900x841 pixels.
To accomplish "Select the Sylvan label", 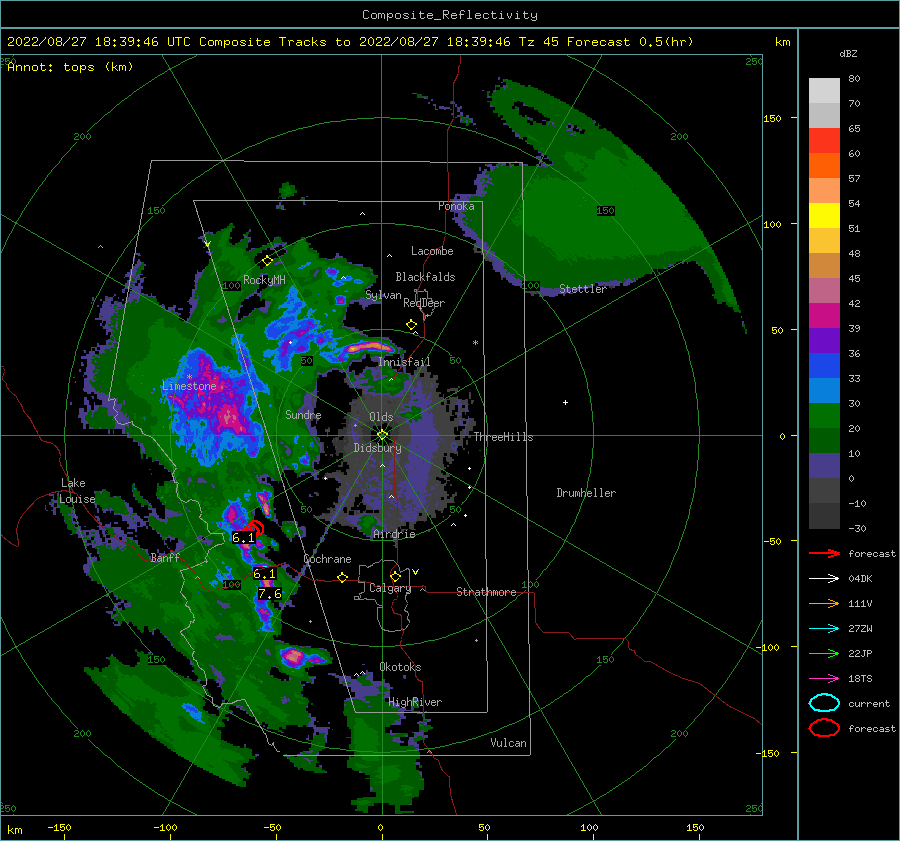I will point(383,295).
